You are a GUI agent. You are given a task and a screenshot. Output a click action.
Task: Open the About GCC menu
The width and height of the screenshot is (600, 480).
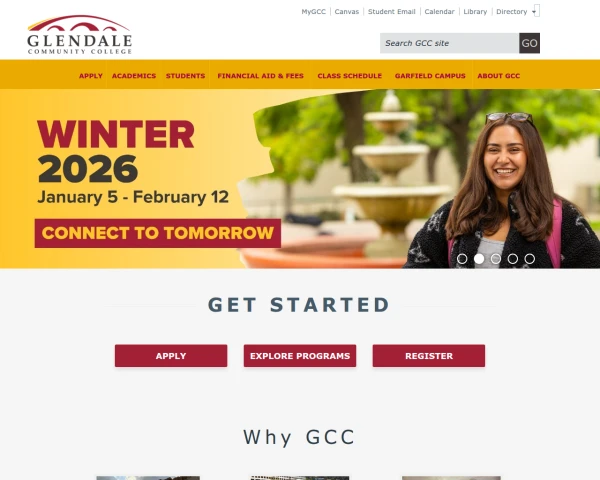[499, 76]
